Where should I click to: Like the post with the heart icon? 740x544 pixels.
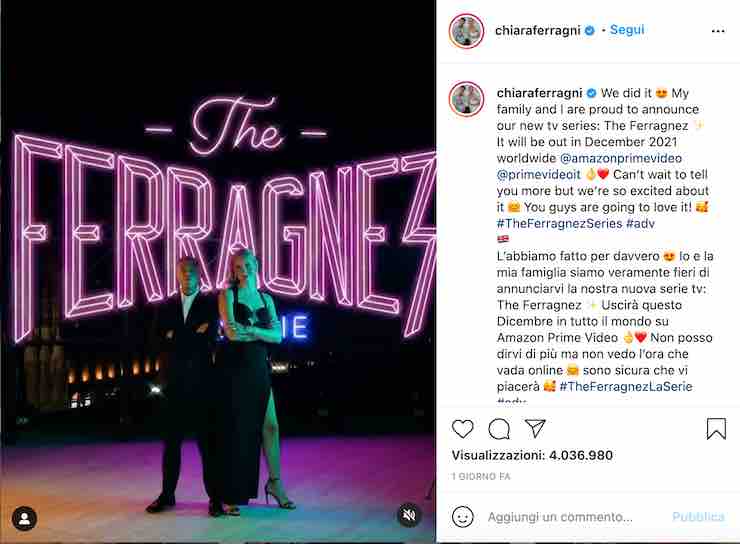point(462,428)
